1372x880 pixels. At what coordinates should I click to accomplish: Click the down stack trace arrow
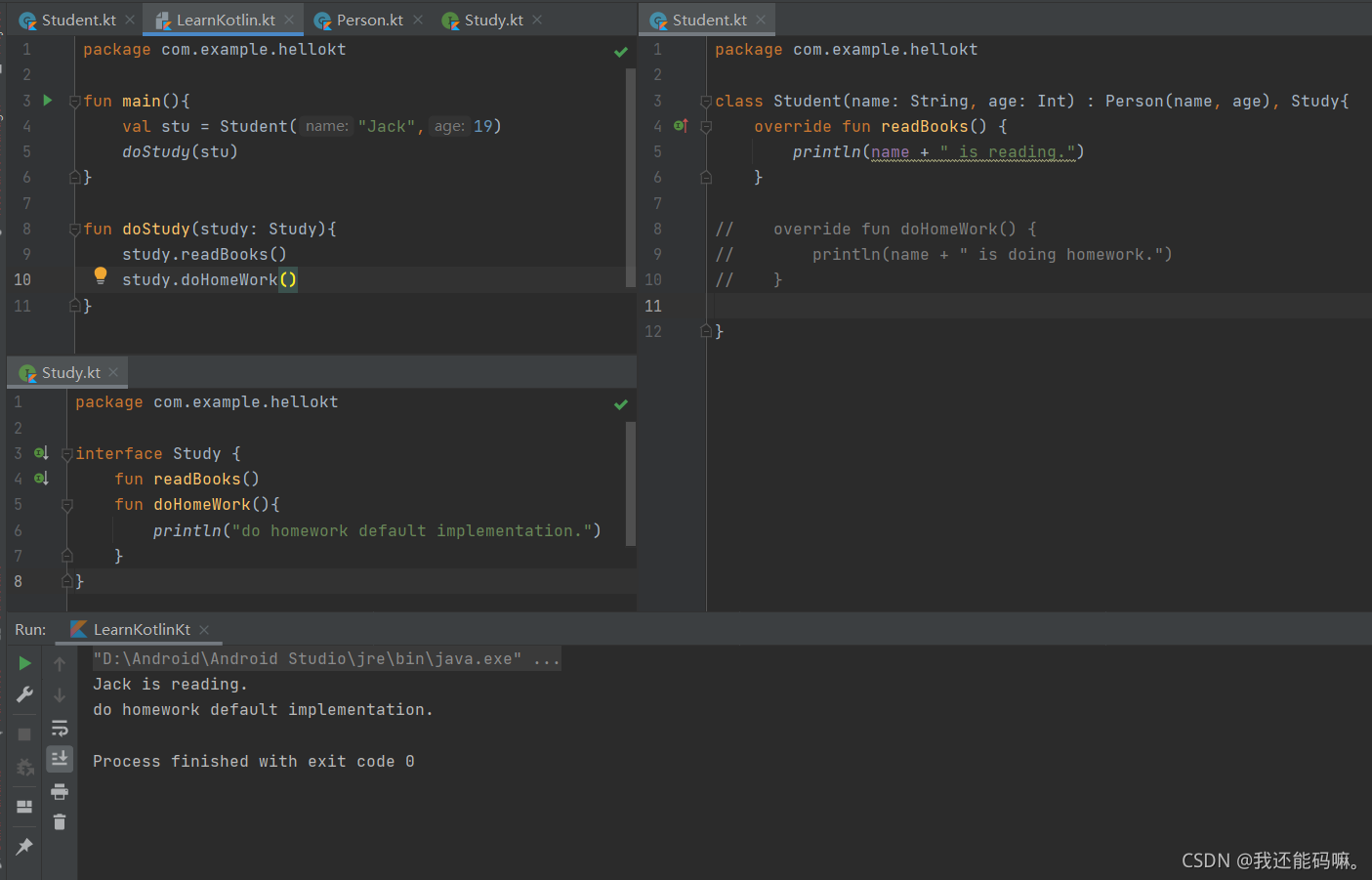click(60, 695)
